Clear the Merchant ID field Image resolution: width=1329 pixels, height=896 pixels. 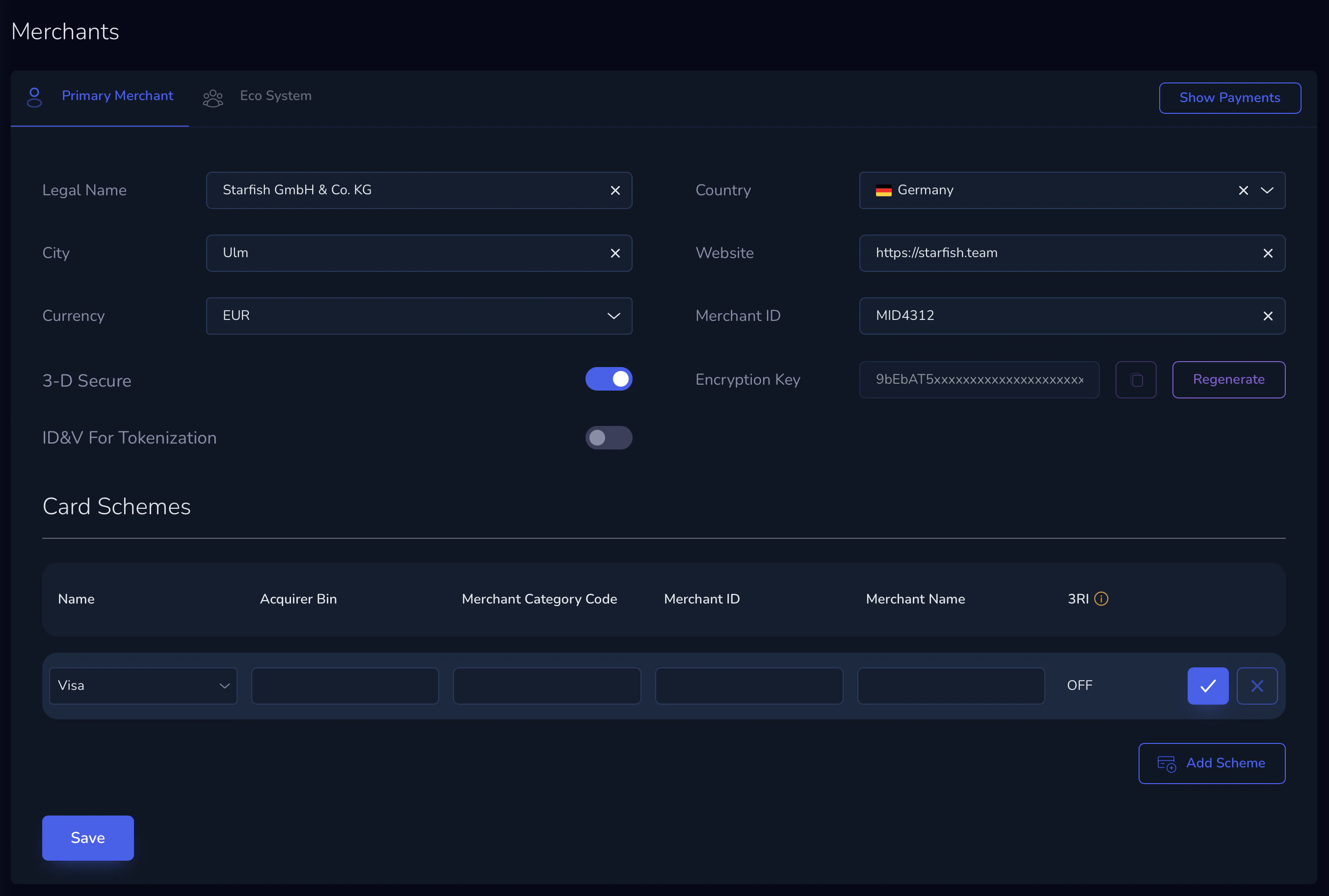(1269, 316)
